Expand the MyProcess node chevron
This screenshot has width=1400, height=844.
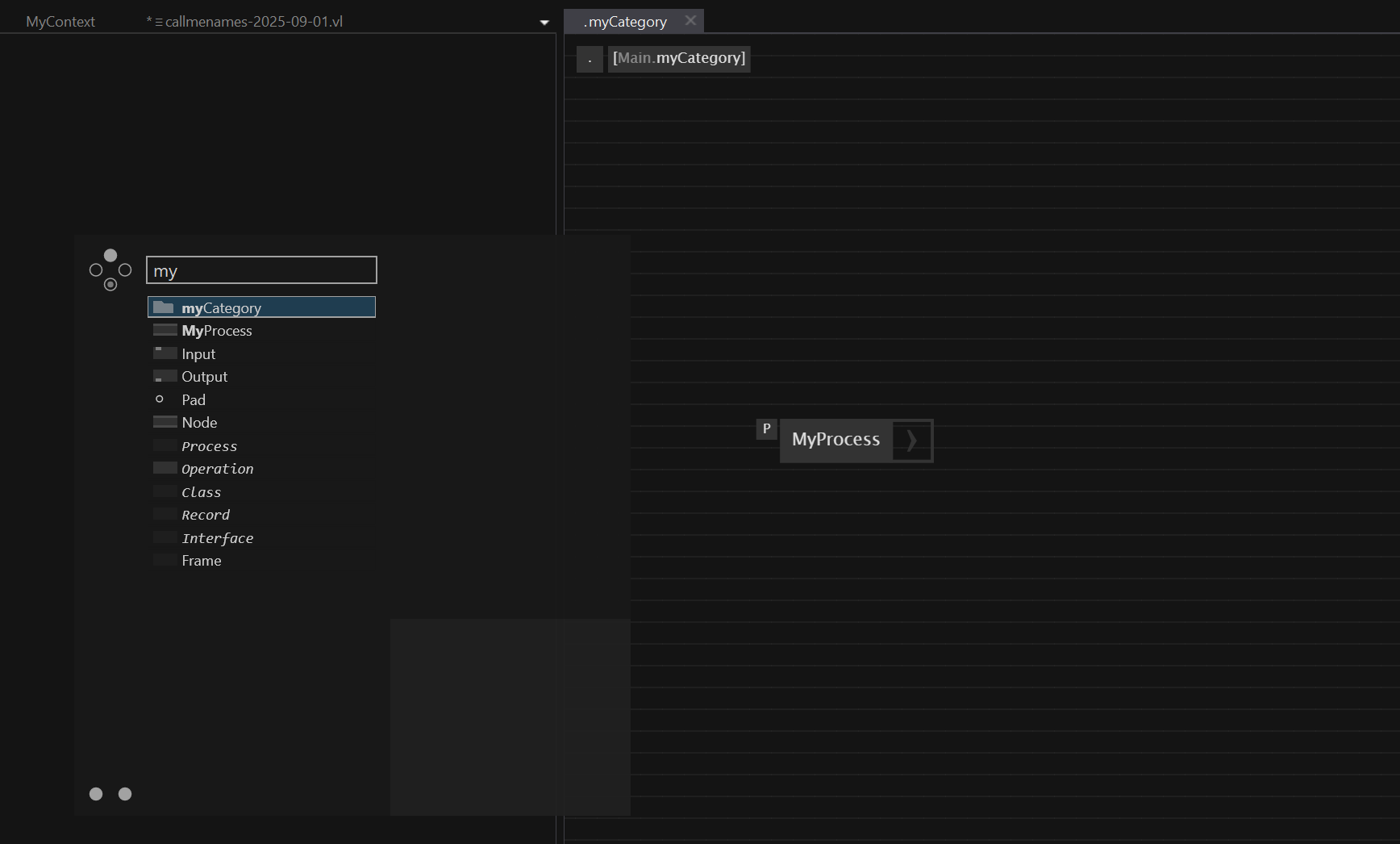tap(911, 441)
